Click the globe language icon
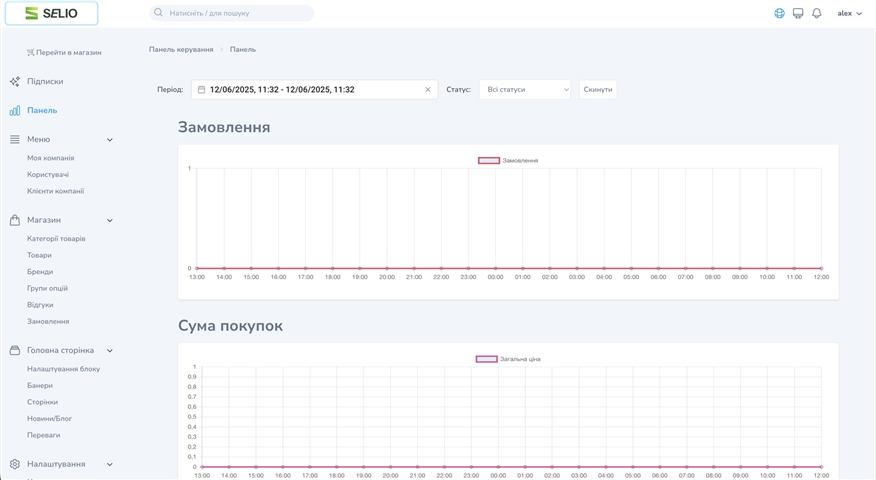Screen dimensions: 876x480 780,13
